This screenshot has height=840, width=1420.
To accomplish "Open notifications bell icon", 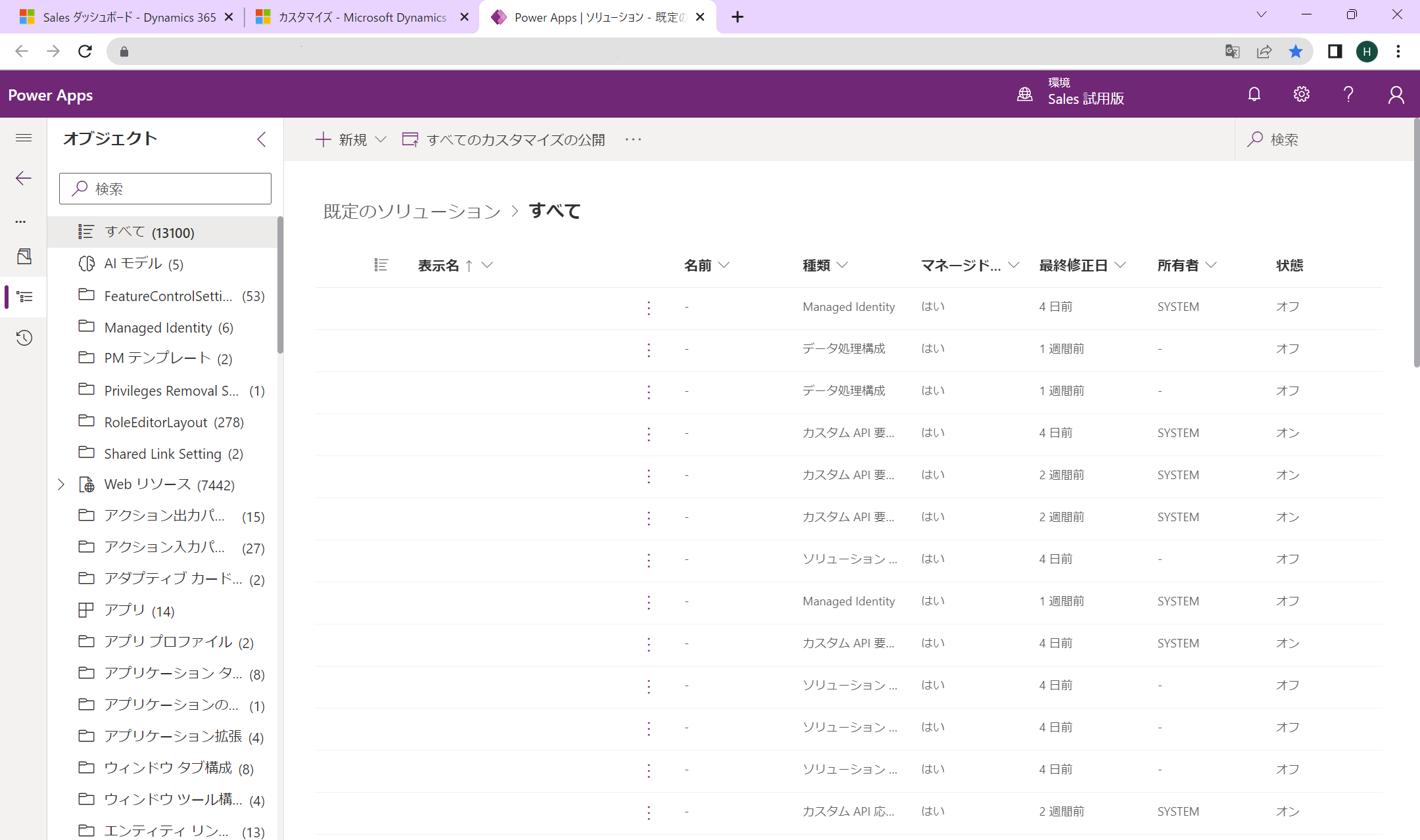I will (1254, 95).
